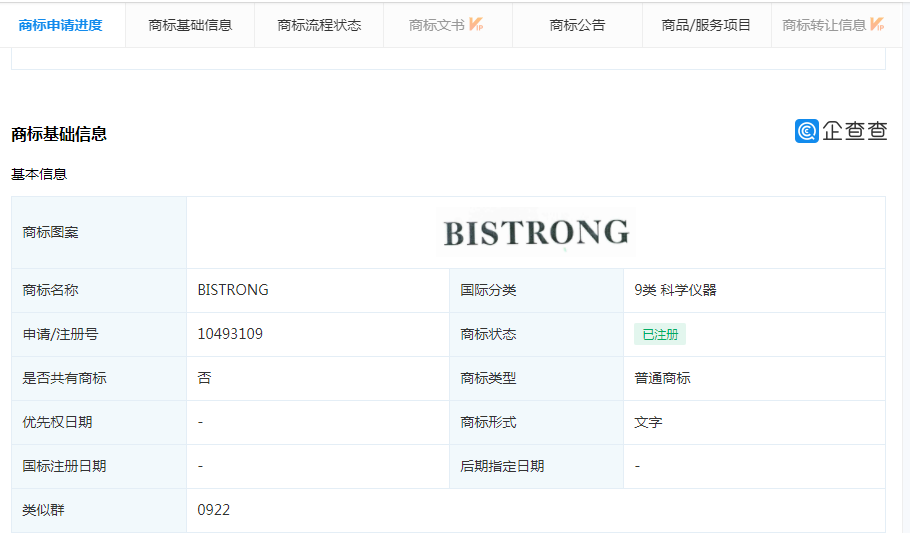Click the 申请/注册号 label

point(60,334)
